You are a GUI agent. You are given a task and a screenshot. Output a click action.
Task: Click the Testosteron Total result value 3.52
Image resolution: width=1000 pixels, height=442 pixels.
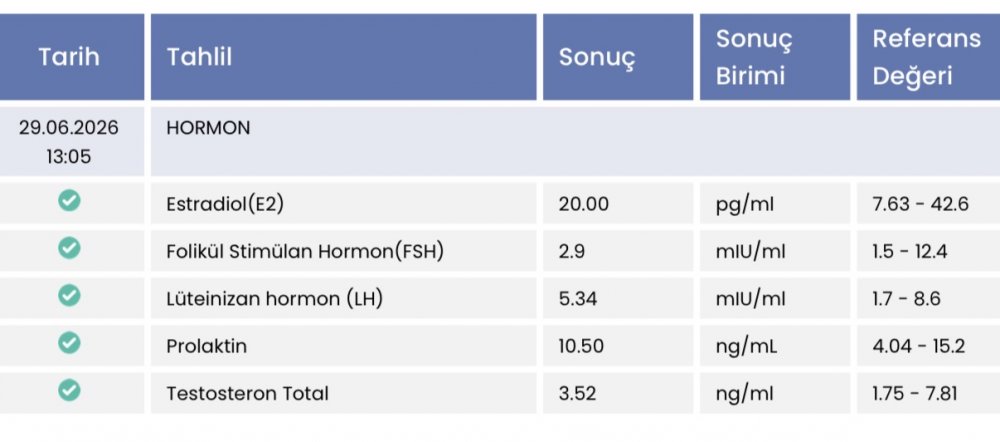[577, 394]
